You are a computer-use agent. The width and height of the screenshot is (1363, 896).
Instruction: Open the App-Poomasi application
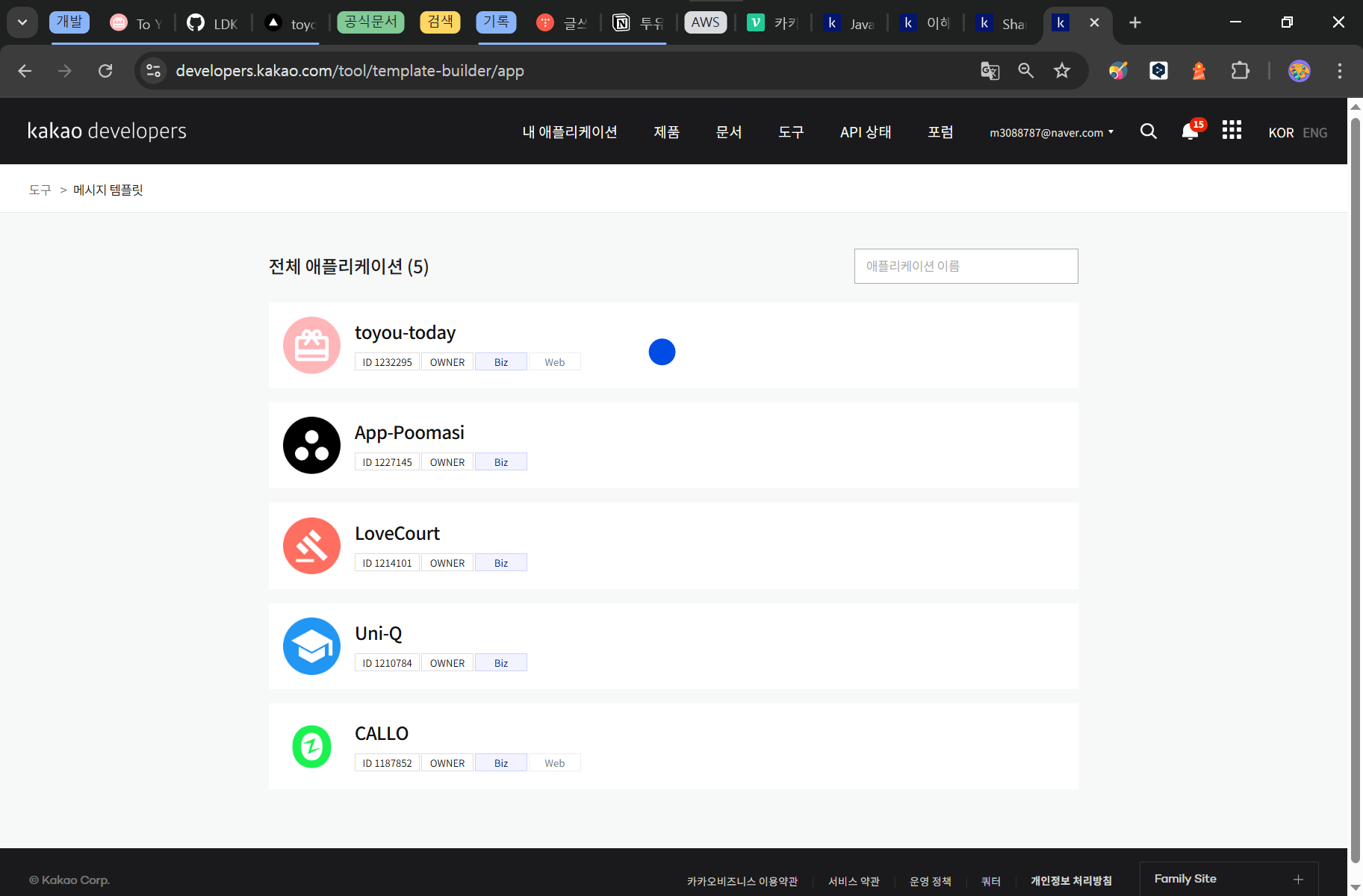(x=673, y=445)
